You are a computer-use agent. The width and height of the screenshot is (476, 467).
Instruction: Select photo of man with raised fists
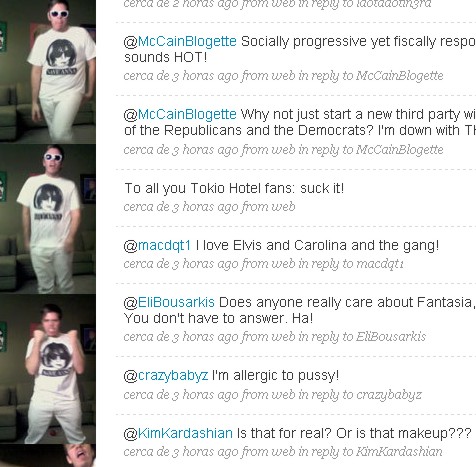(48, 369)
